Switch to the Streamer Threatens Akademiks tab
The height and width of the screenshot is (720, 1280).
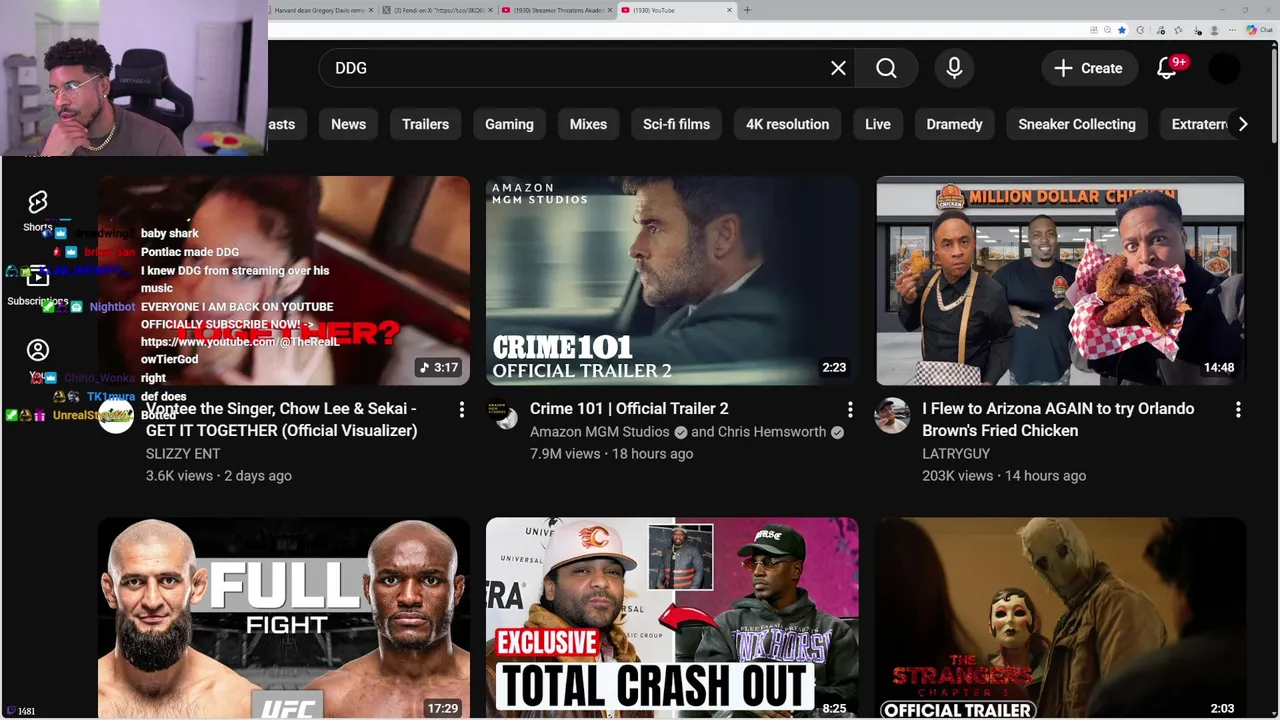pos(555,10)
